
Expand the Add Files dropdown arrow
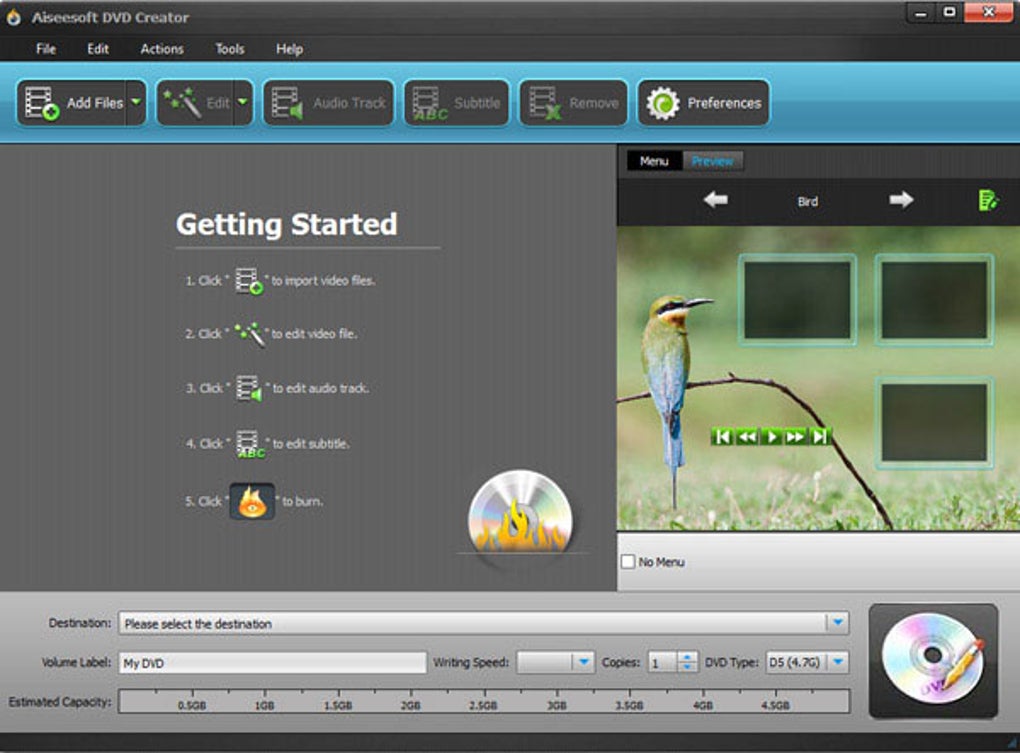click(136, 102)
